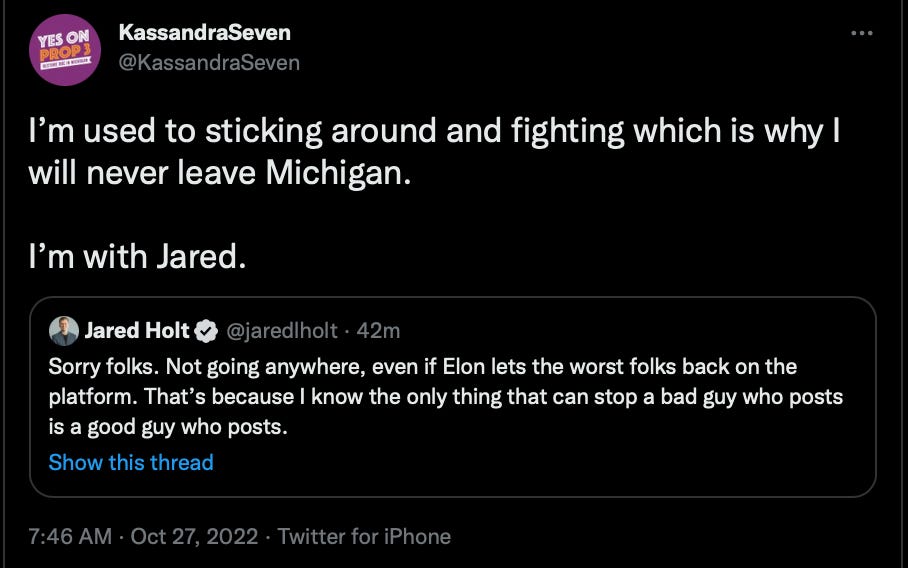Click the "will never leave Michigan" line
This screenshot has width=908, height=568.
tap(220, 176)
